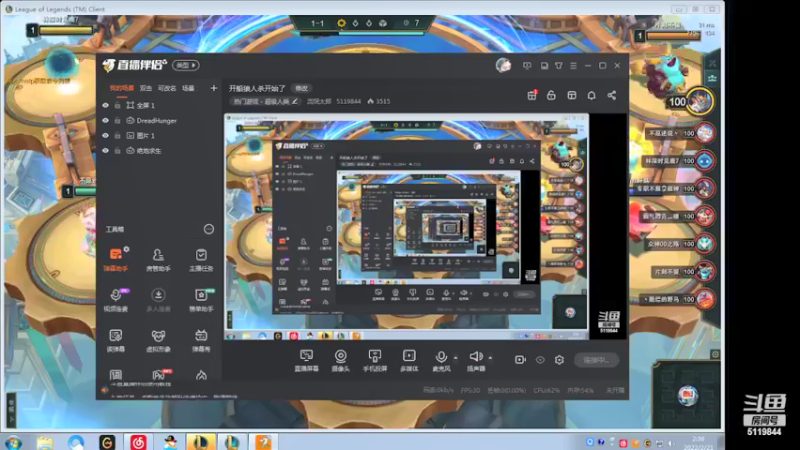Open the skin shirt icon in title bar
Viewport: 800px width, 450px height.
(x=559, y=66)
